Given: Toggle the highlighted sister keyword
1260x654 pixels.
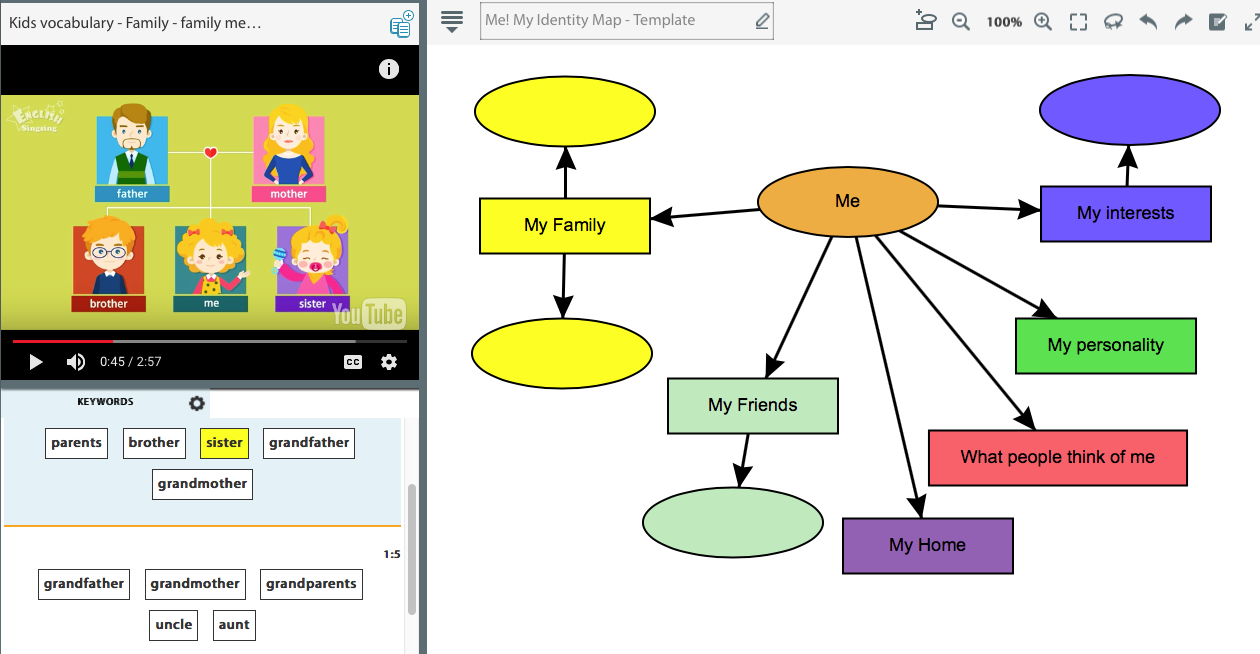Looking at the screenshot, I should (x=224, y=443).
